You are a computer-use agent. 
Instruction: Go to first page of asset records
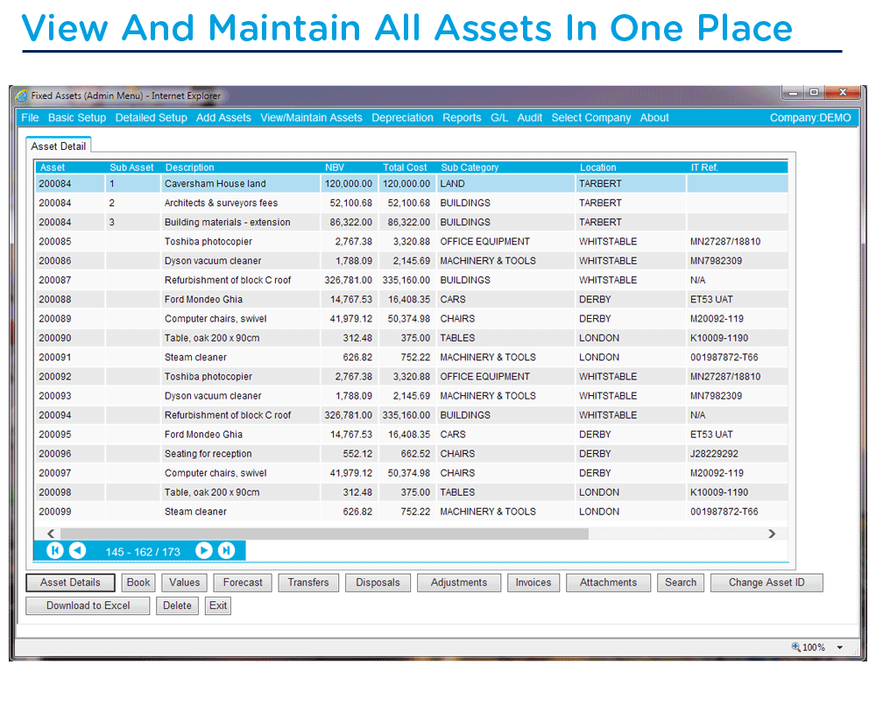click(x=55, y=551)
